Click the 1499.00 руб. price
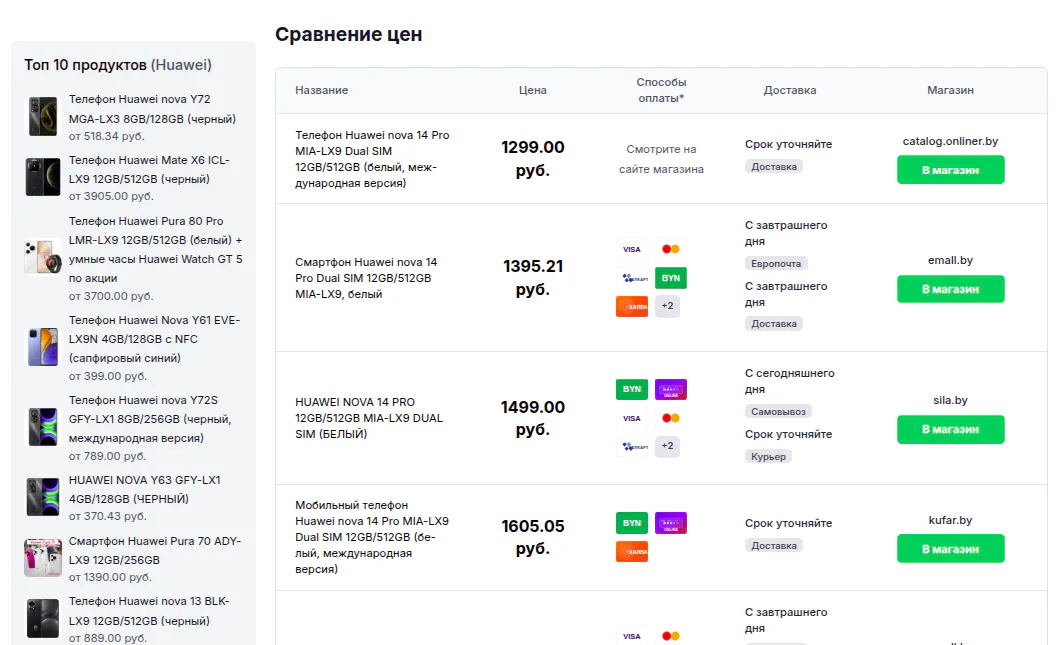Viewport: 1059px width, 645px height. [533, 418]
